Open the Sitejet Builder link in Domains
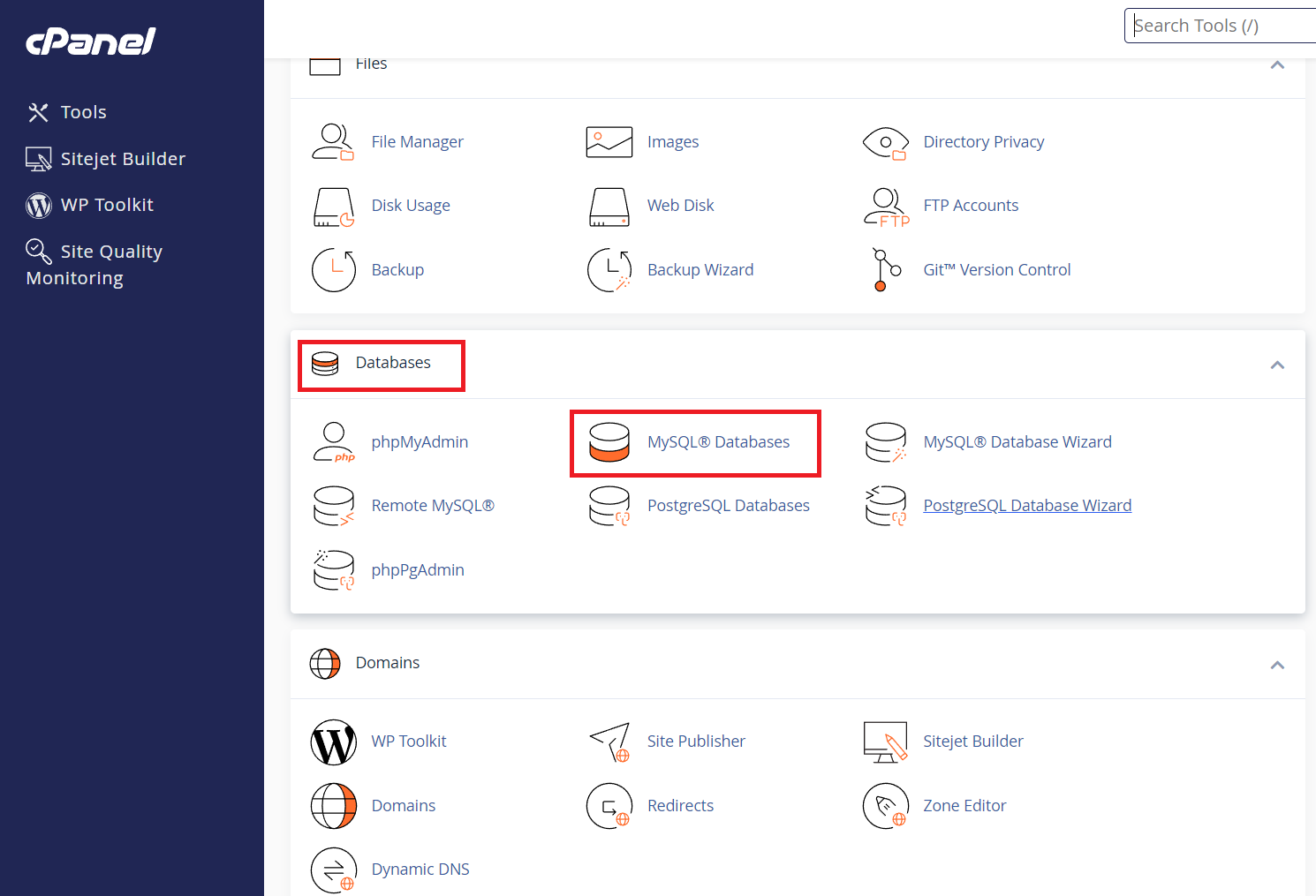The image size is (1316, 896). point(973,742)
